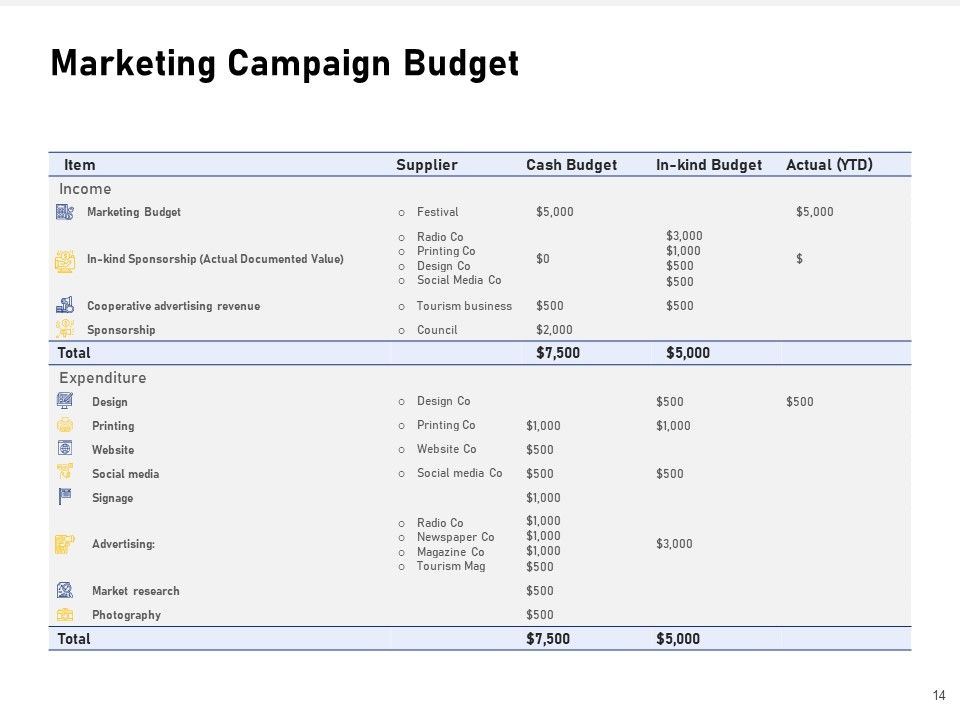Click the Advertising $3,000 in-kind value
Viewport: 960px width, 720px height.
675,544
